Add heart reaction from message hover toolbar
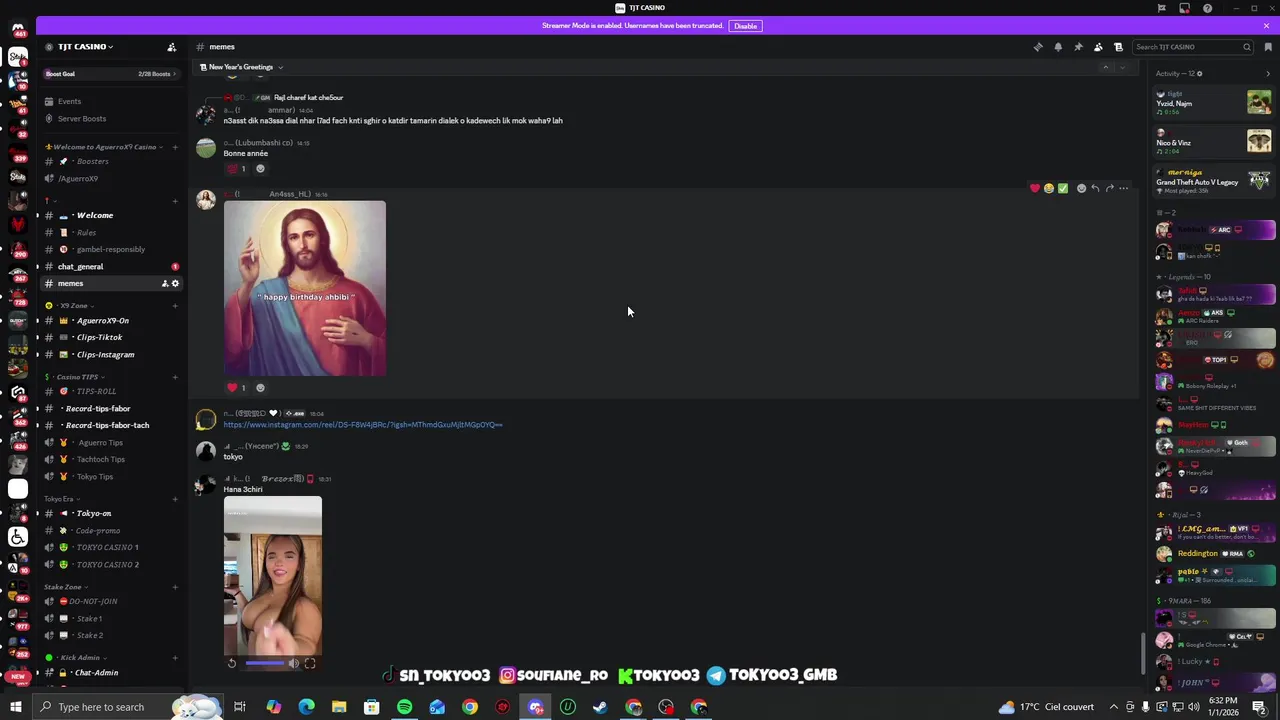The height and width of the screenshot is (720, 1280). (x=1035, y=188)
